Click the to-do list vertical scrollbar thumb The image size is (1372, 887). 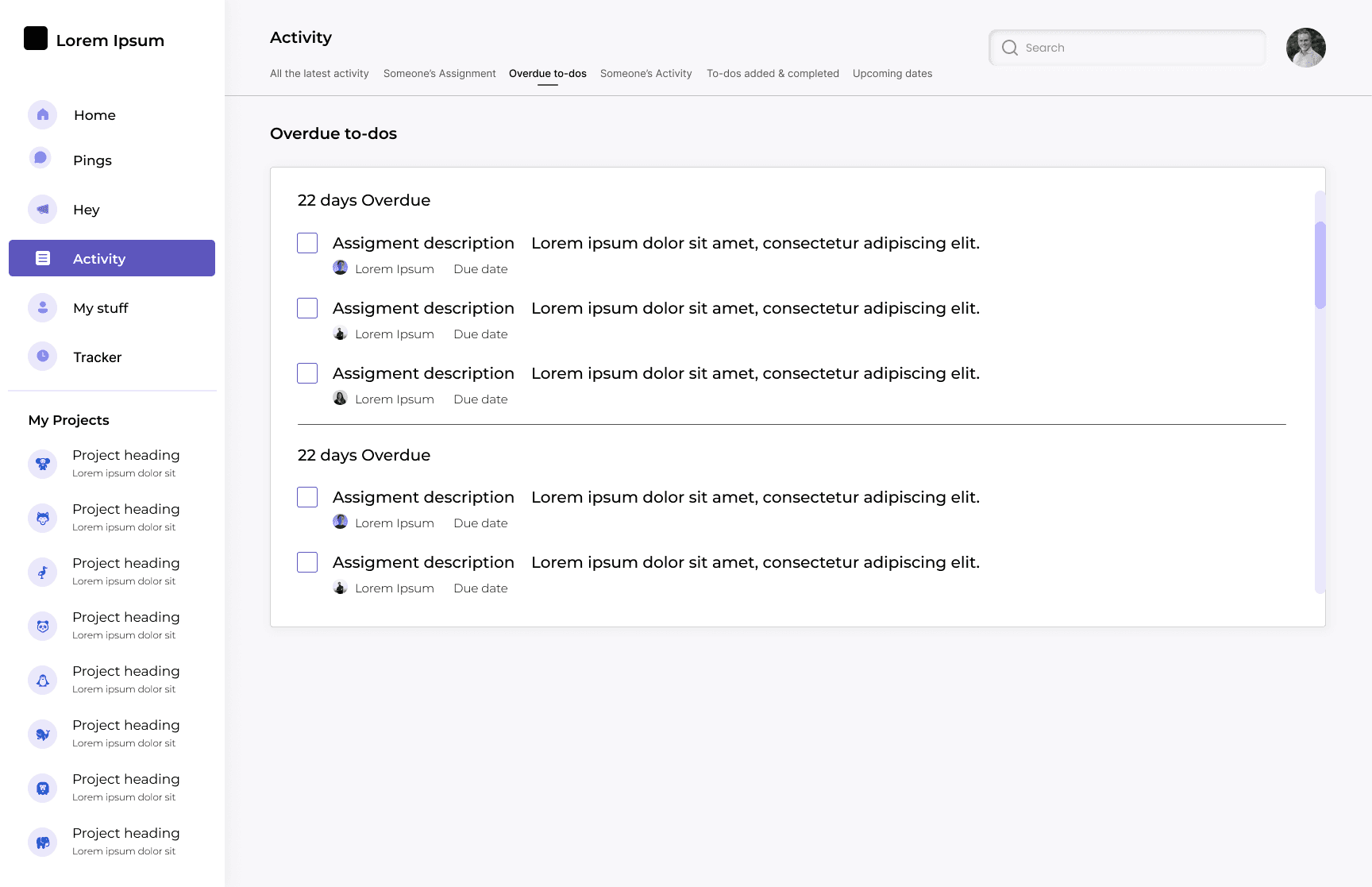pos(1320,265)
